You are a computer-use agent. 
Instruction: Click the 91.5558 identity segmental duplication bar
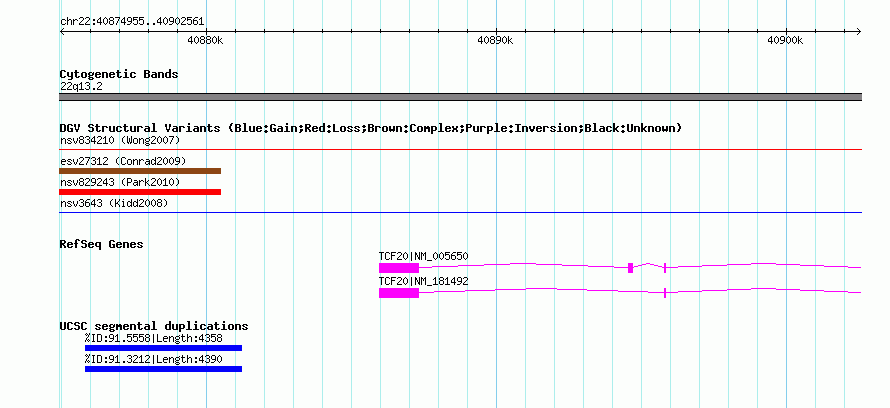click(x=163, y=348)
